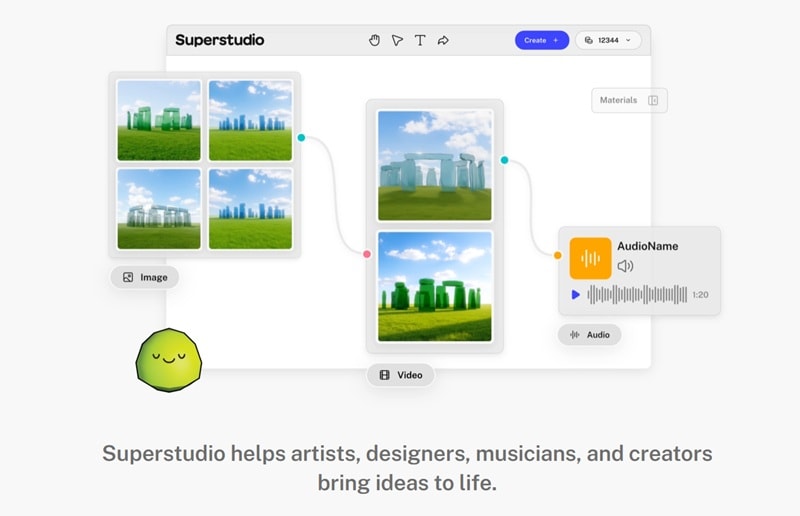This screenshot has width=800, height=516.
Task: Open the 12344 credits dropdown
Action: click(608, 40)
